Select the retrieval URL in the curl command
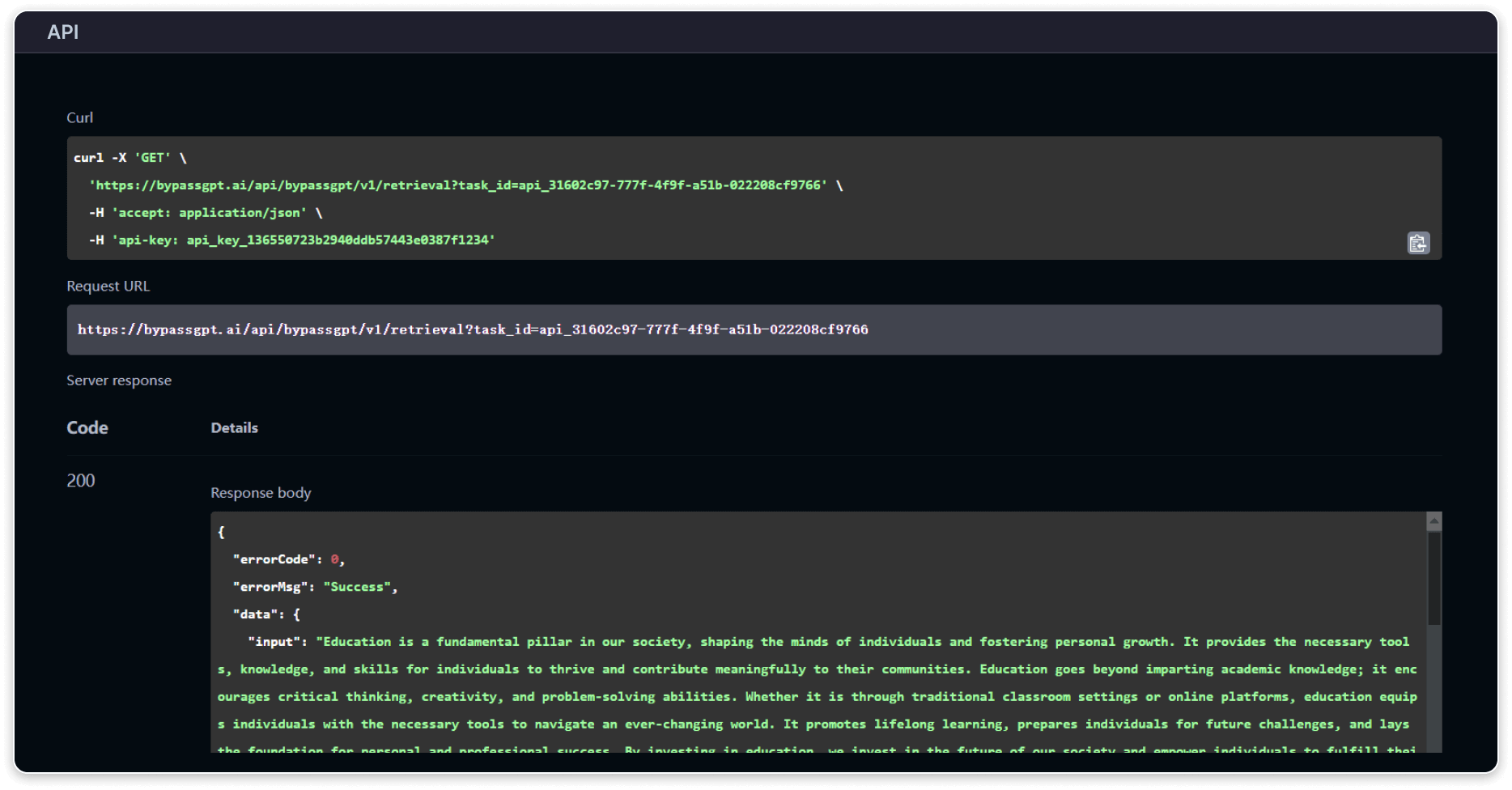Viewport: 1512px width, 790px height. pyautogui.click(x=457, y=185)
